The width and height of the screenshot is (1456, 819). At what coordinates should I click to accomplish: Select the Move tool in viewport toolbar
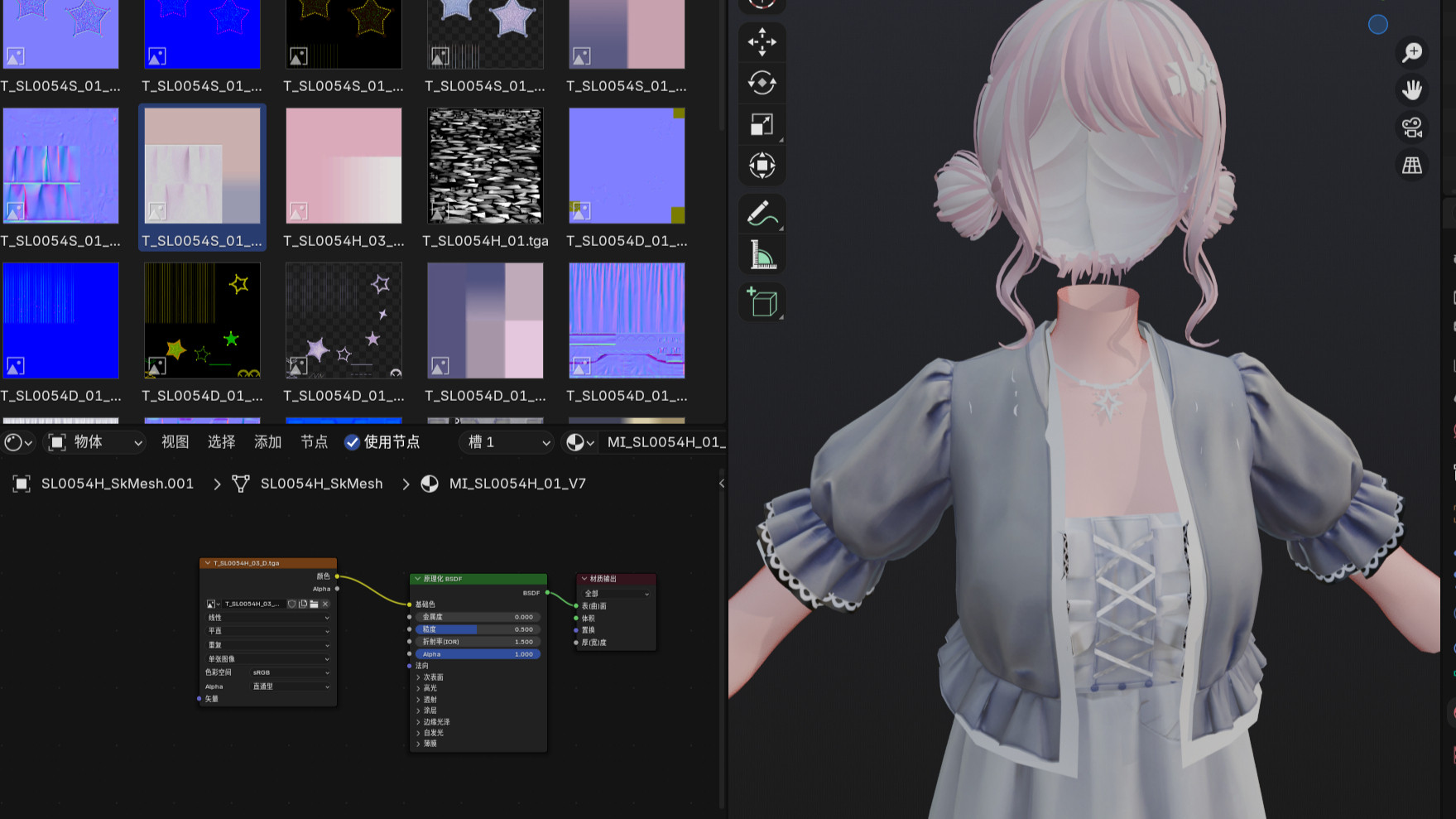762,41
